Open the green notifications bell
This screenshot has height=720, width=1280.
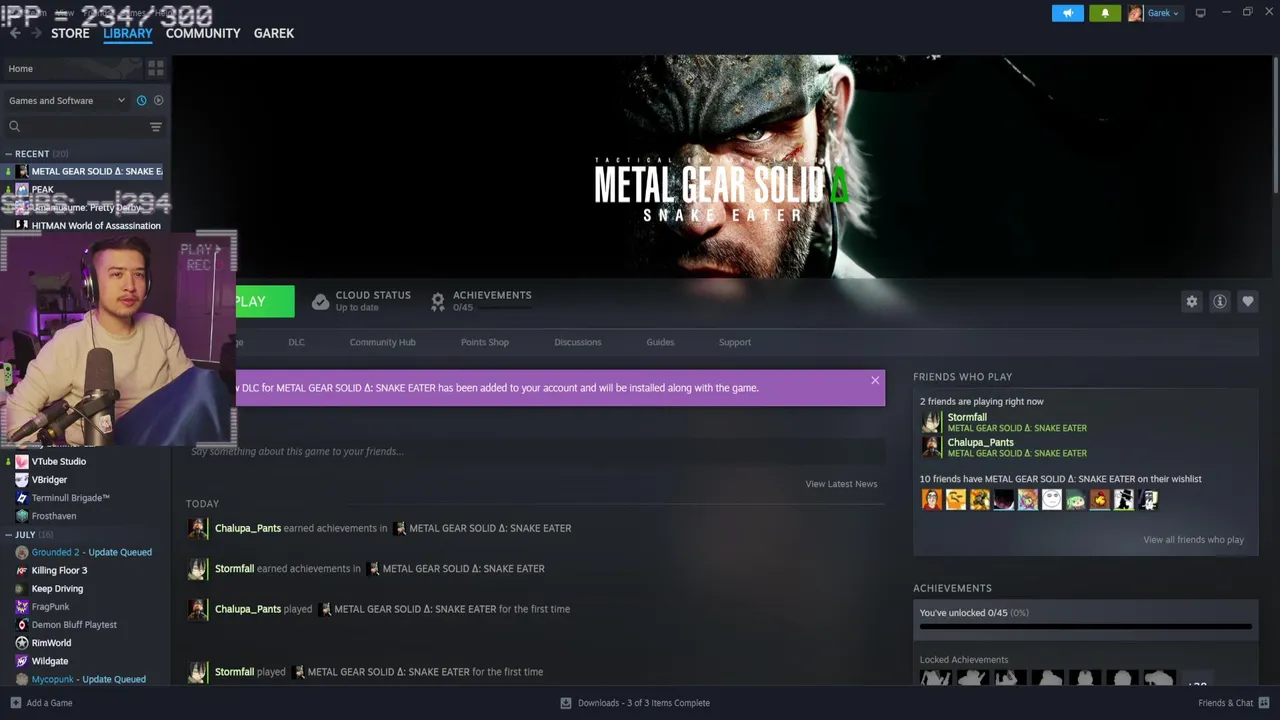[x=1105, y=13]
